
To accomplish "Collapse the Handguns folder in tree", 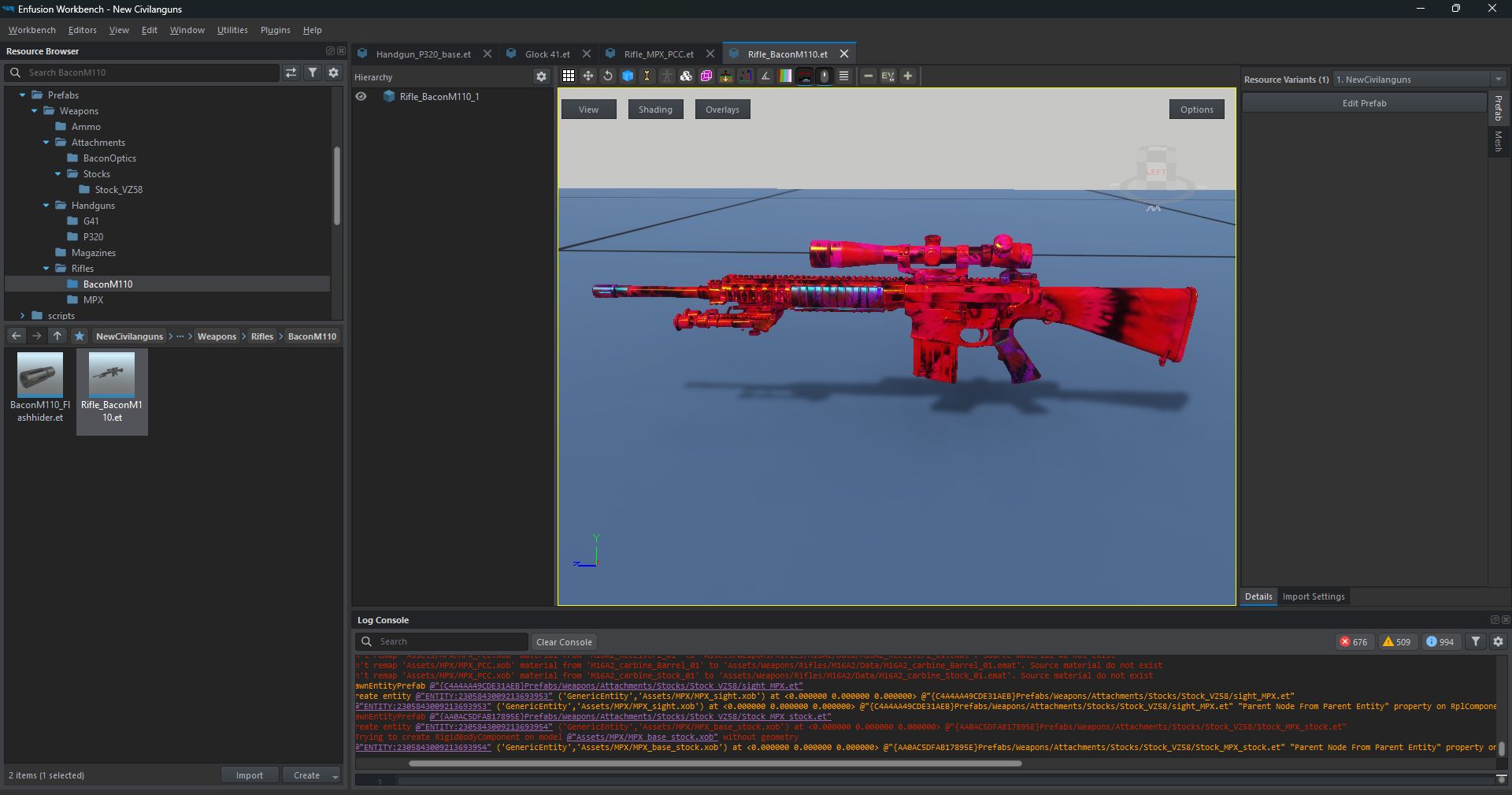I will pos(46,206).
